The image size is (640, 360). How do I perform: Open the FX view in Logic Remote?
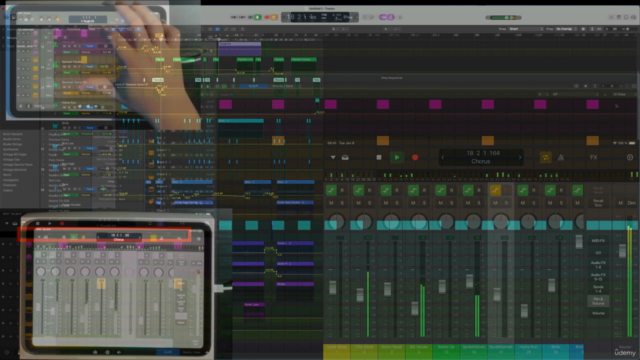coord(593,157)
